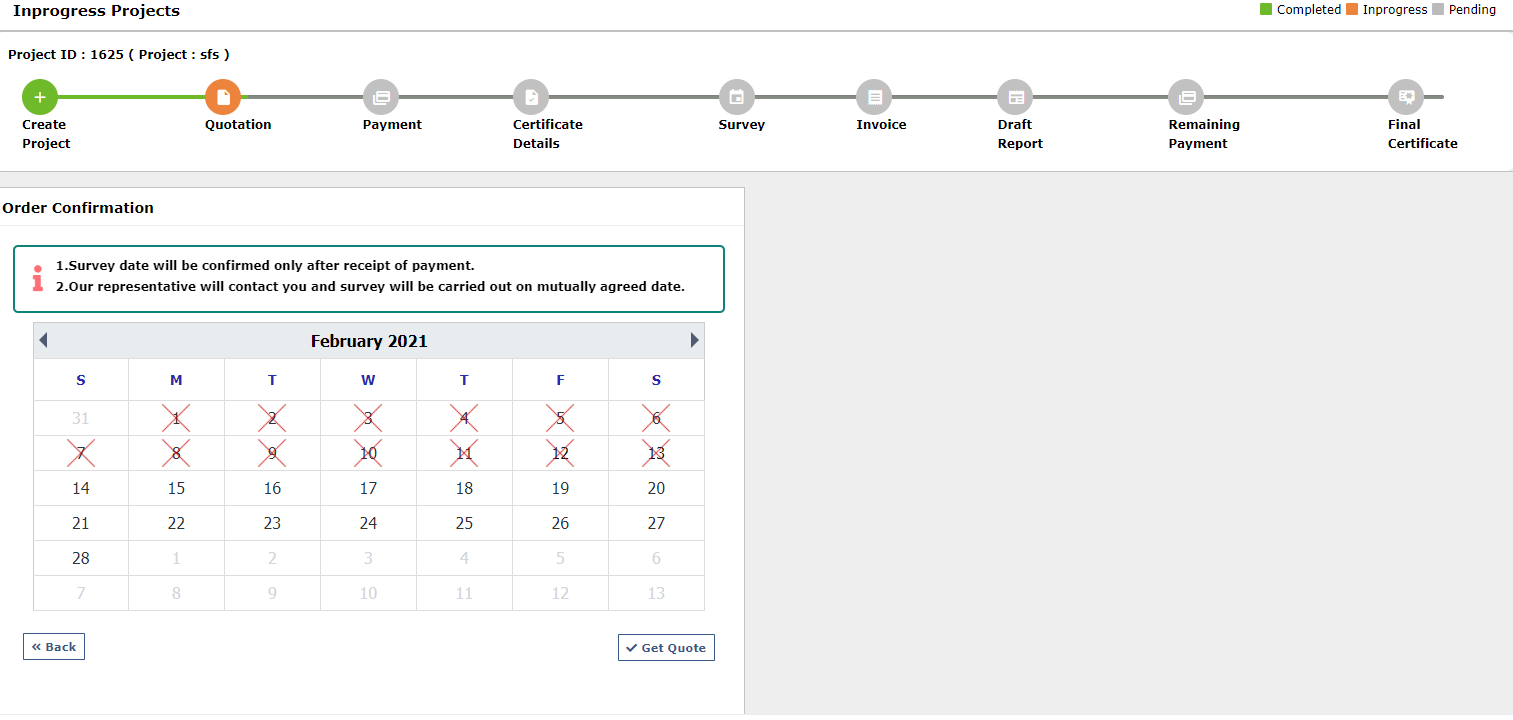This screenshot has width=1513, height=720.
Task: Select February 23 on the calendar
Action: pos(272,523)
